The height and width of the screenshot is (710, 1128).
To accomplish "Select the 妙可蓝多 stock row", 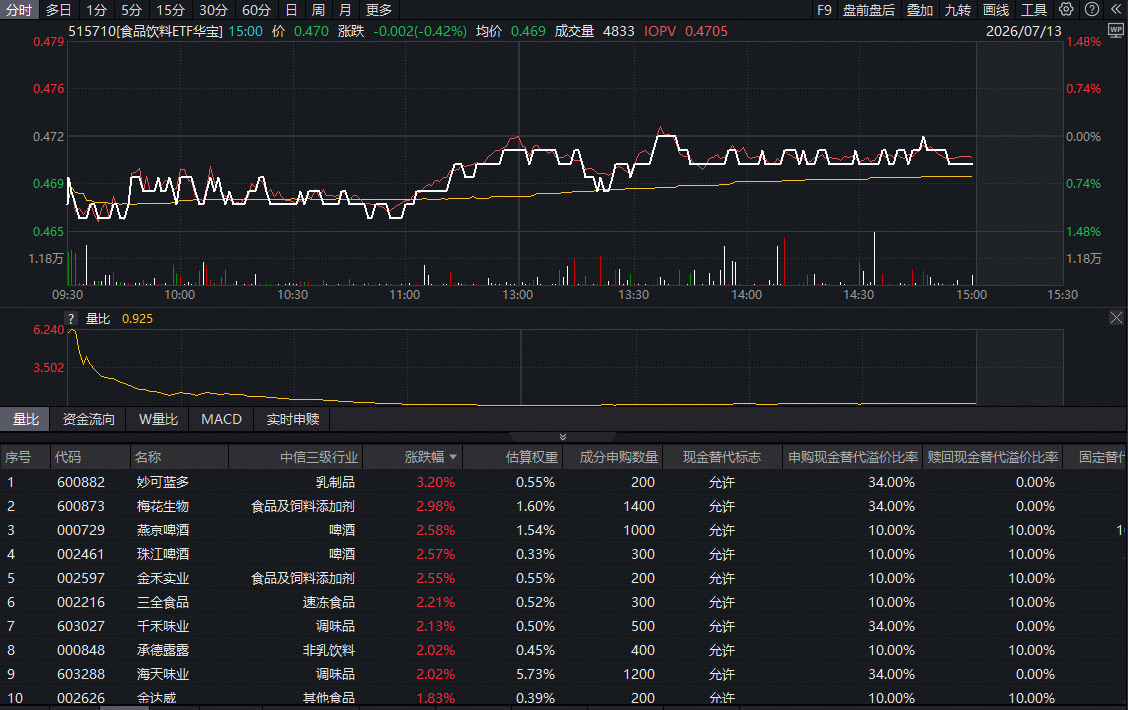I will coord(564,482).
